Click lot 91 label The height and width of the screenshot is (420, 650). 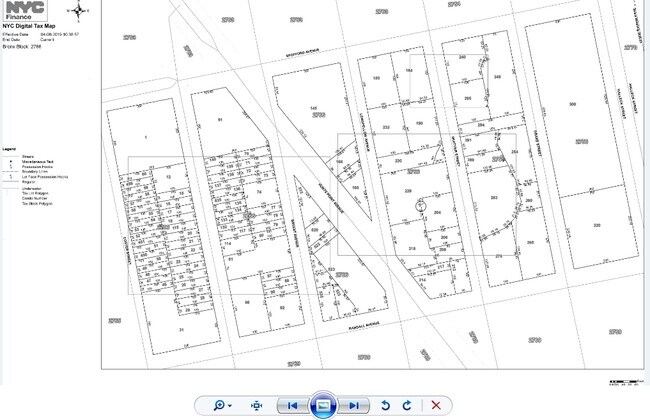coord(219,120)
